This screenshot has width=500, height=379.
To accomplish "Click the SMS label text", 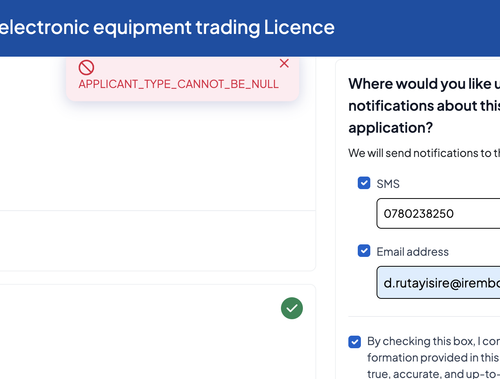I will click(x=388, y=184).
